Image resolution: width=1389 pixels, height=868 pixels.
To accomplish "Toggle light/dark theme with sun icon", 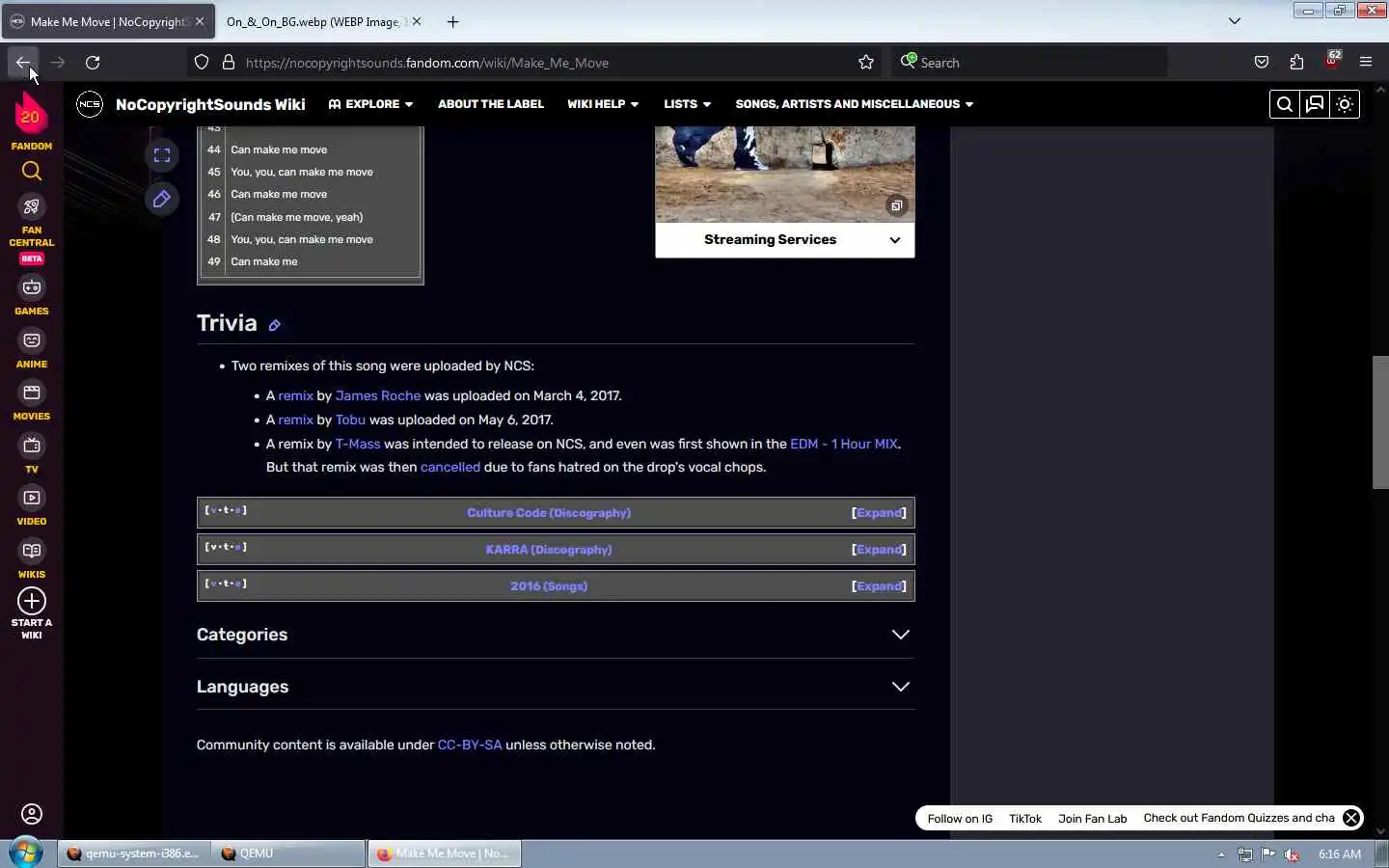I will (x=1345, y=104).
